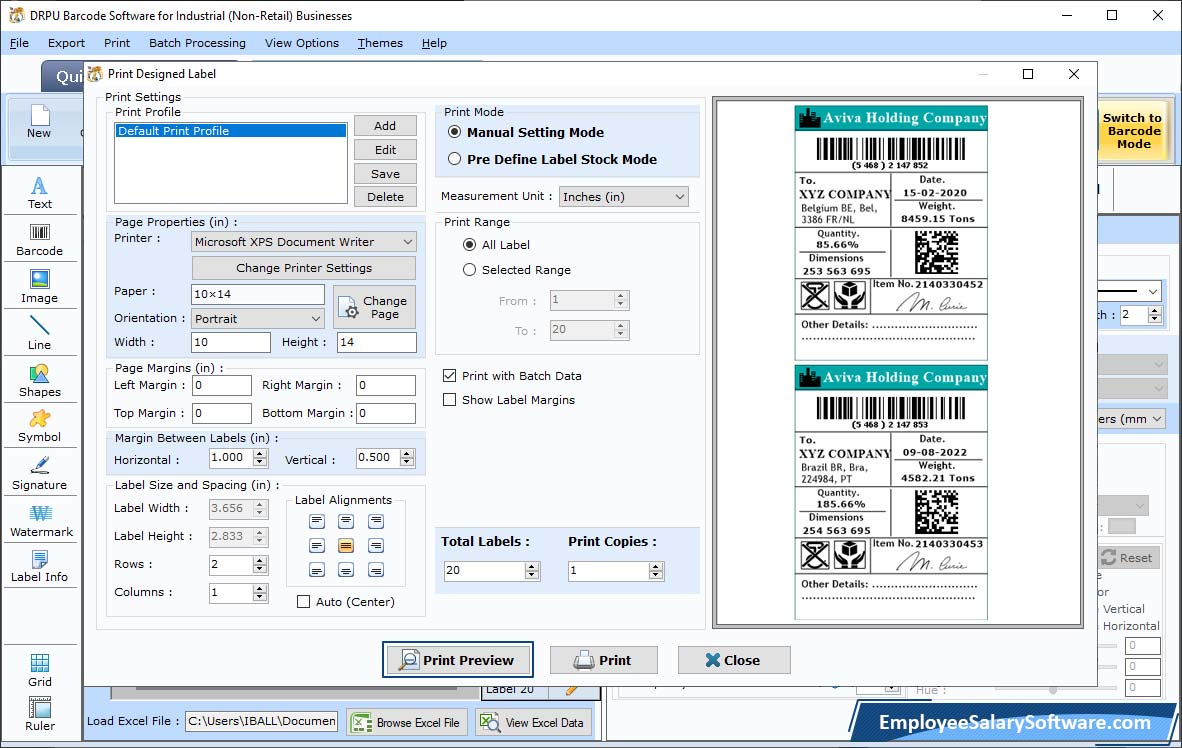Viewport: 1182px width, 748px height.
Task: Select middle-right label alignment icon
Action: pos(375,545)
